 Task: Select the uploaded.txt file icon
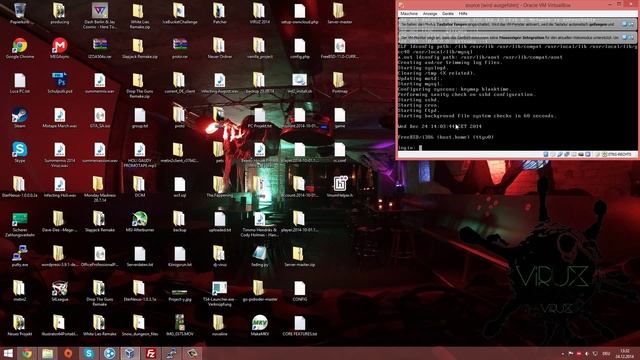(220, 222)
